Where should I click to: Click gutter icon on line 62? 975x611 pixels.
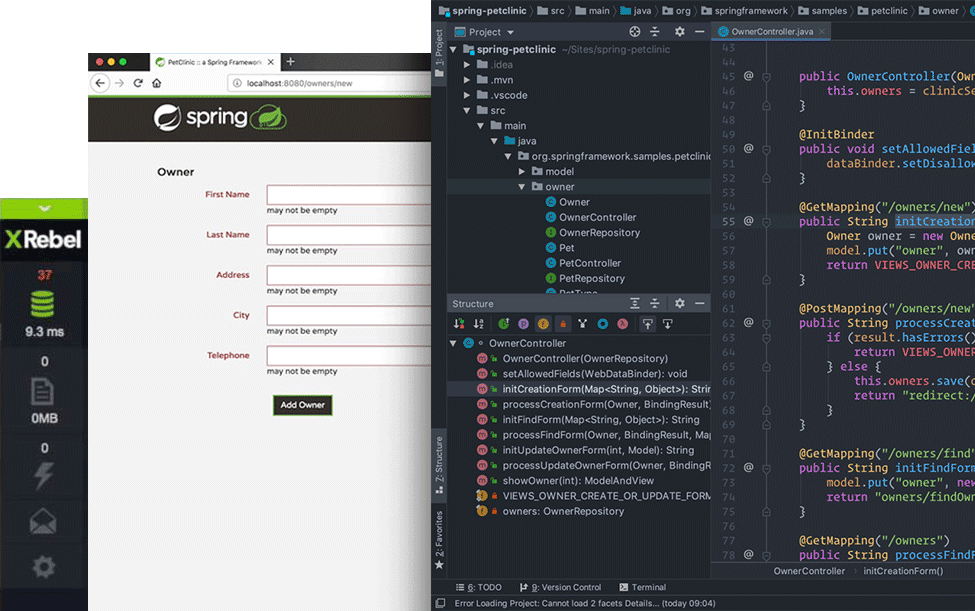tap(749, 322)
